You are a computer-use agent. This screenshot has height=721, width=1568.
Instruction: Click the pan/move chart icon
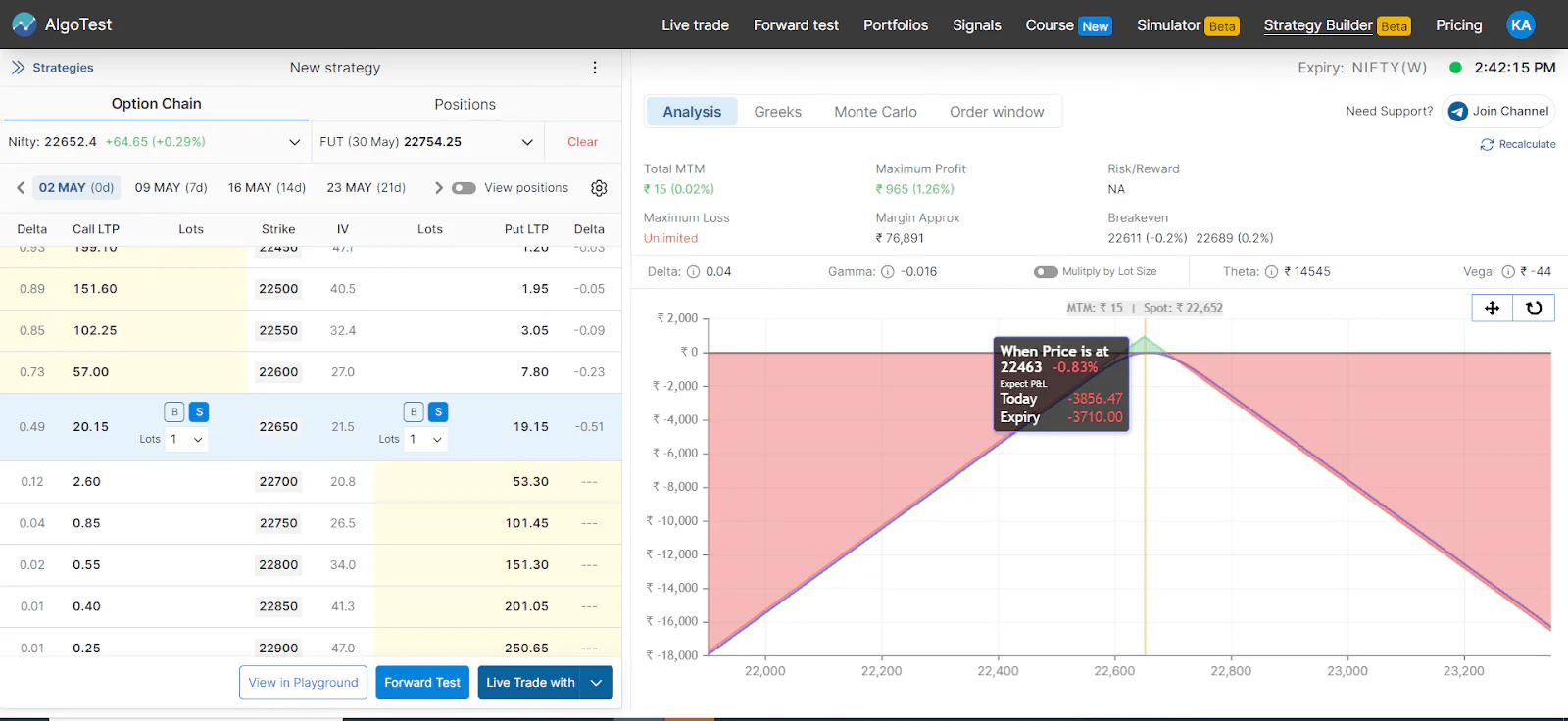tap(1493, 308)
